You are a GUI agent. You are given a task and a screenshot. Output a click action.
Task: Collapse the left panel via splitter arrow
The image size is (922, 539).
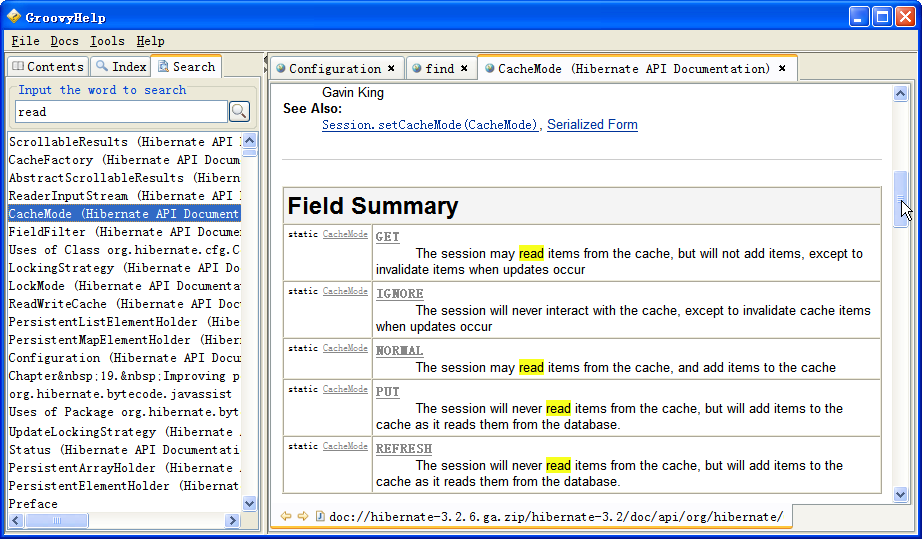tap(265, 61)
